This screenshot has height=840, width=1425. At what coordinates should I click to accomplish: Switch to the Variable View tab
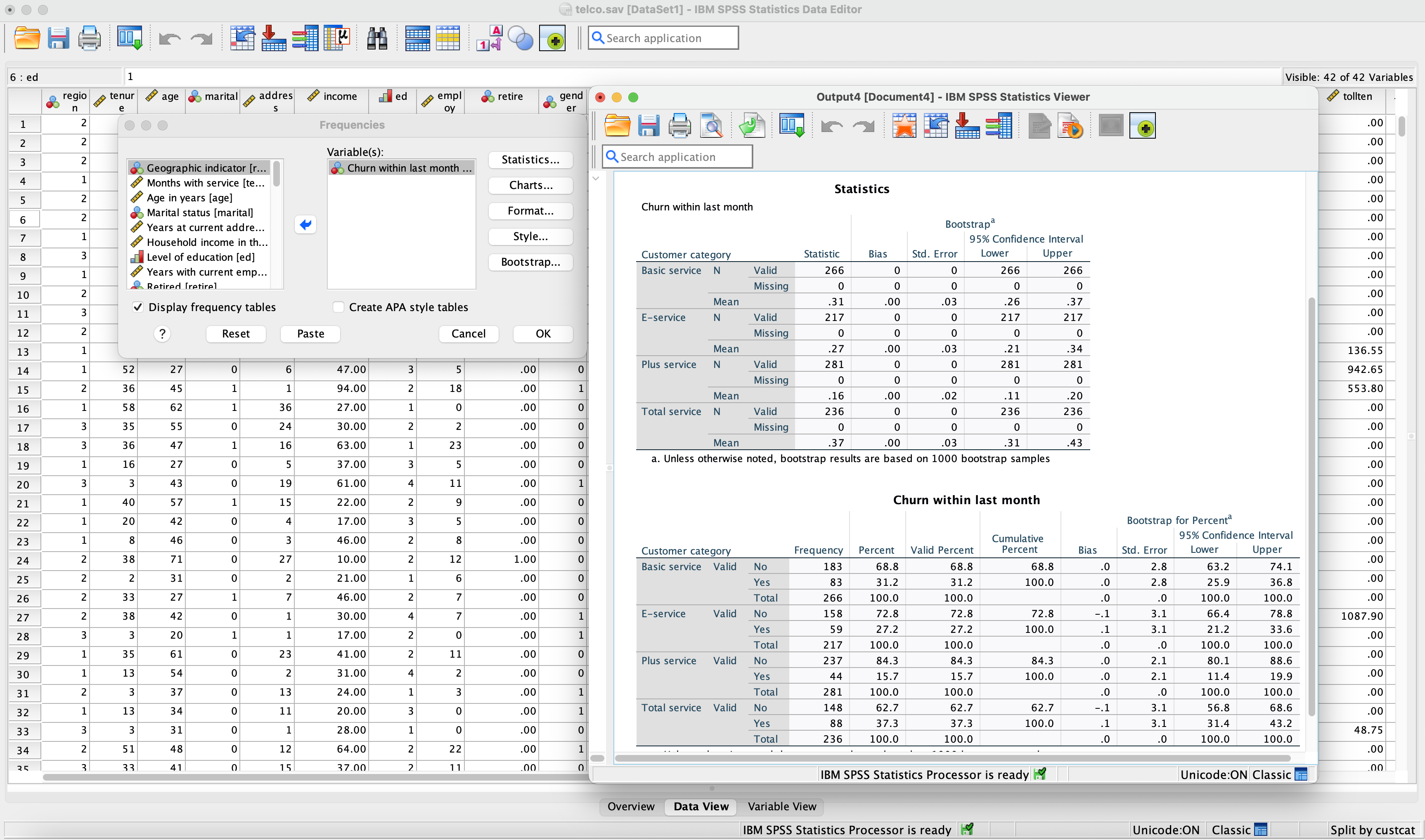781,807
